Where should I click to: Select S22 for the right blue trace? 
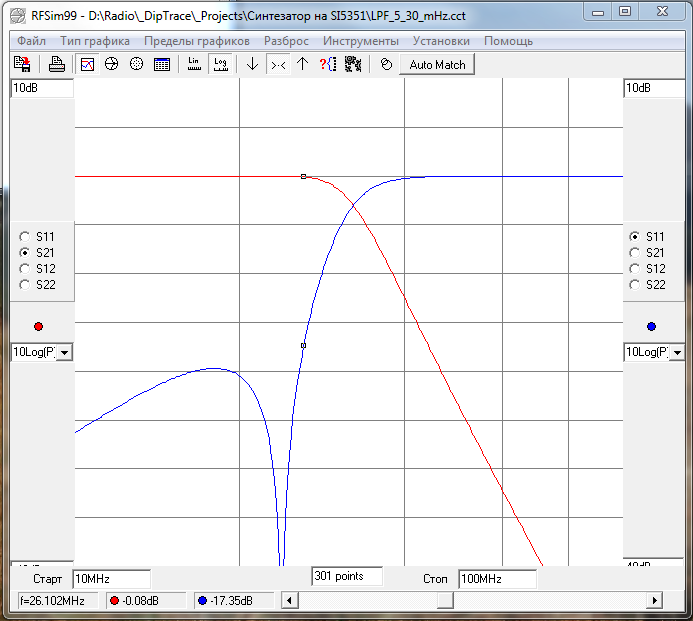[x=635, y=285]
